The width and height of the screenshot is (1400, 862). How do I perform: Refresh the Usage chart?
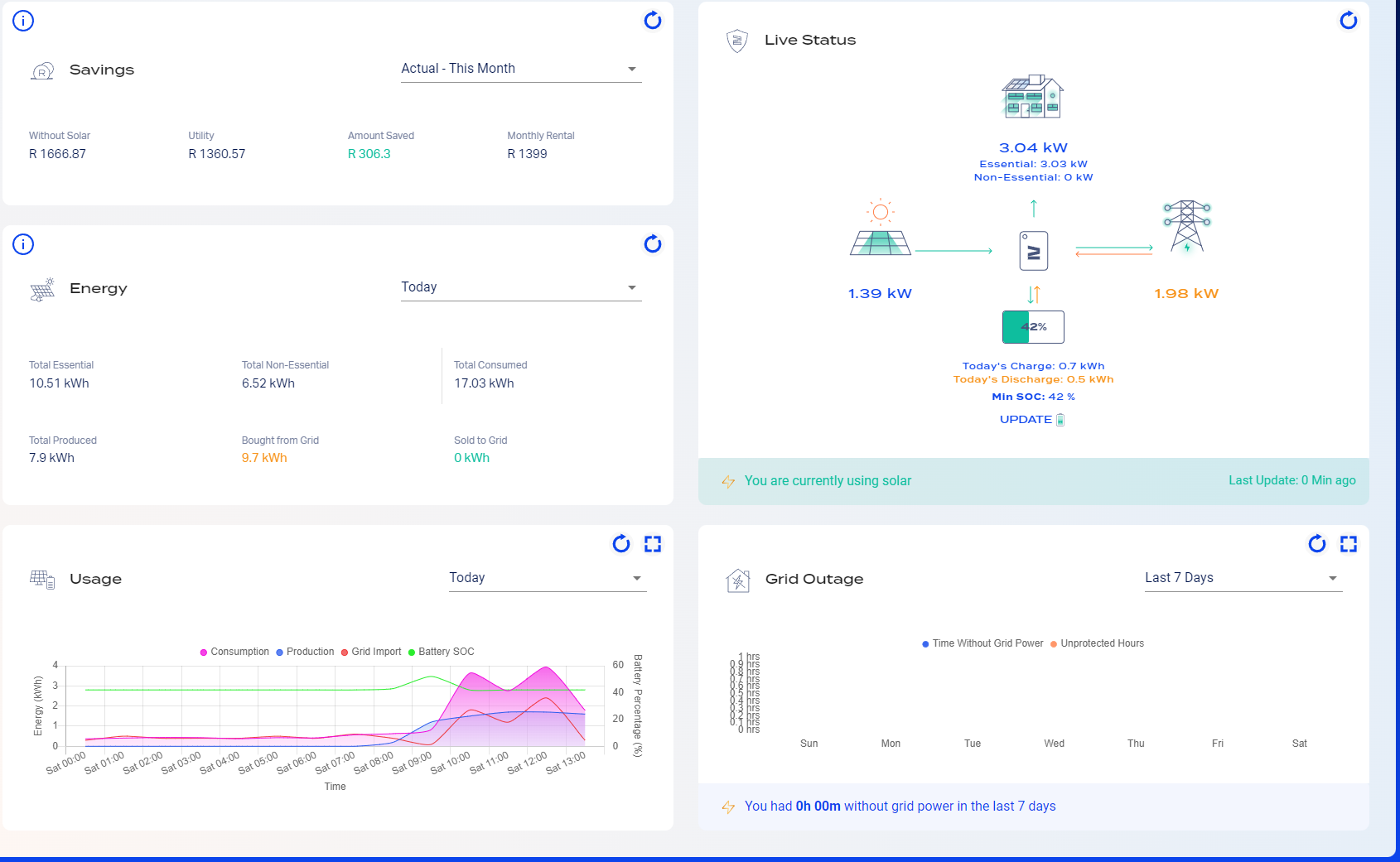coord(621,544)
